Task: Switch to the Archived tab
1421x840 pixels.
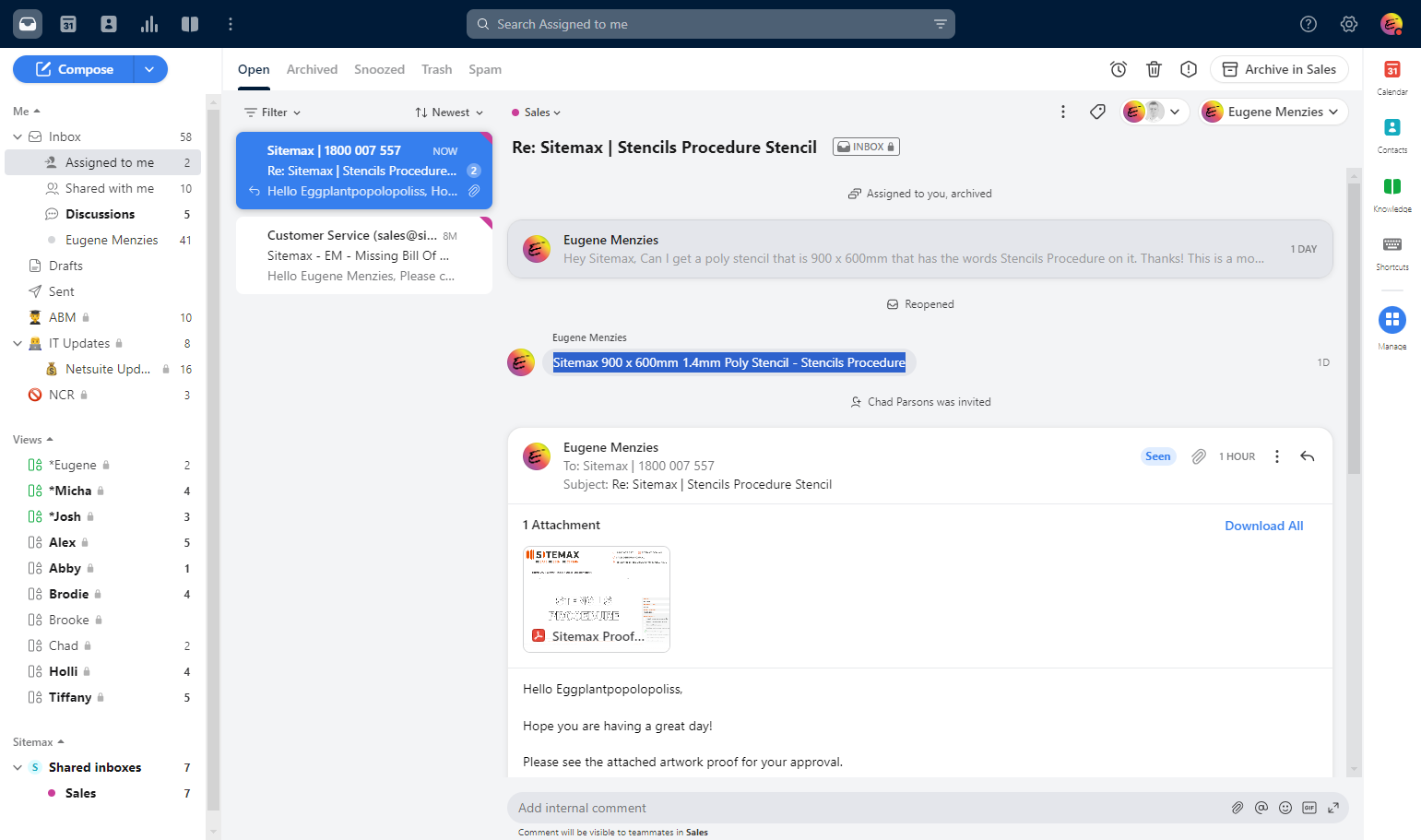Action: (x=312, y=69)
